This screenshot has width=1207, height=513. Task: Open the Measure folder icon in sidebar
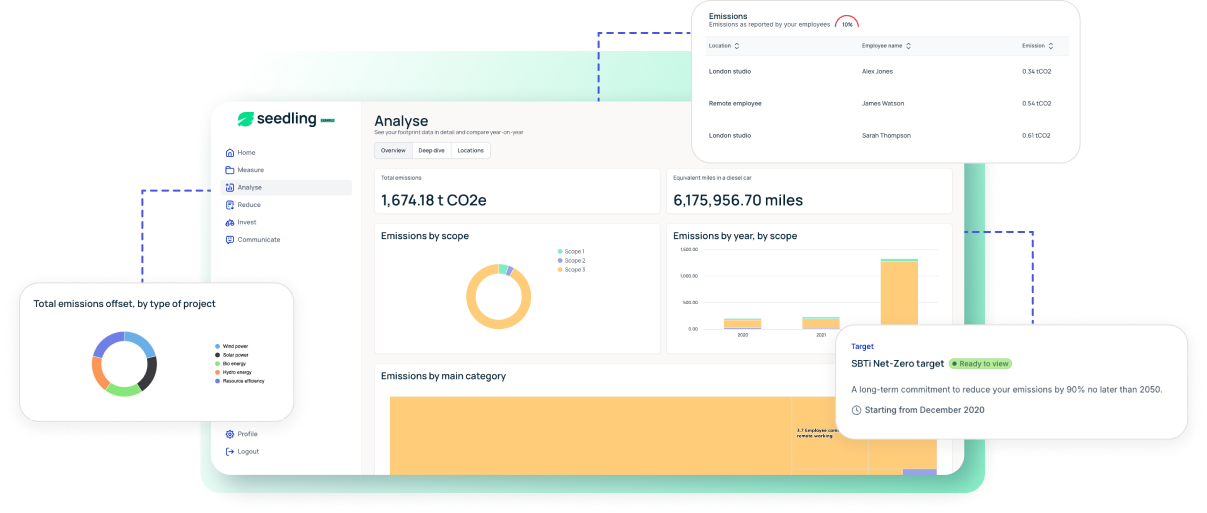tap(230, 170)
